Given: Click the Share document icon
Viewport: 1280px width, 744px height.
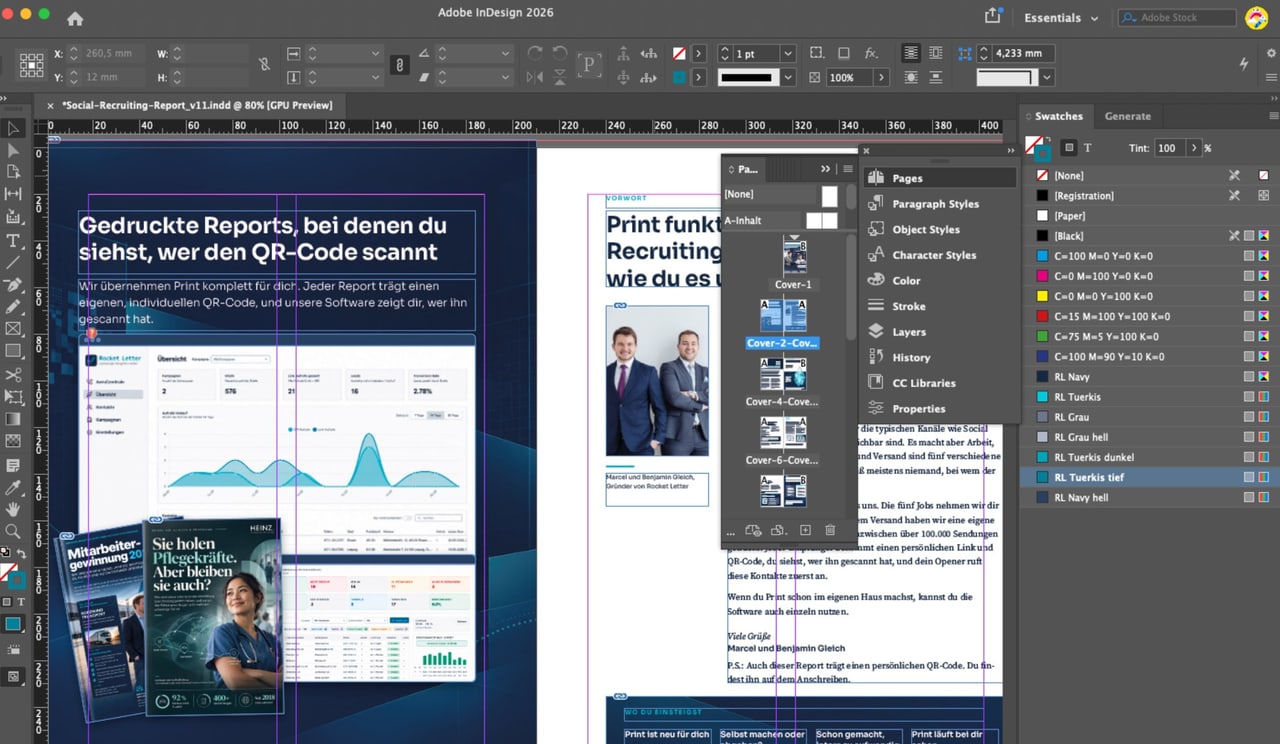Looking at the screenshot, I should point(993,16).
